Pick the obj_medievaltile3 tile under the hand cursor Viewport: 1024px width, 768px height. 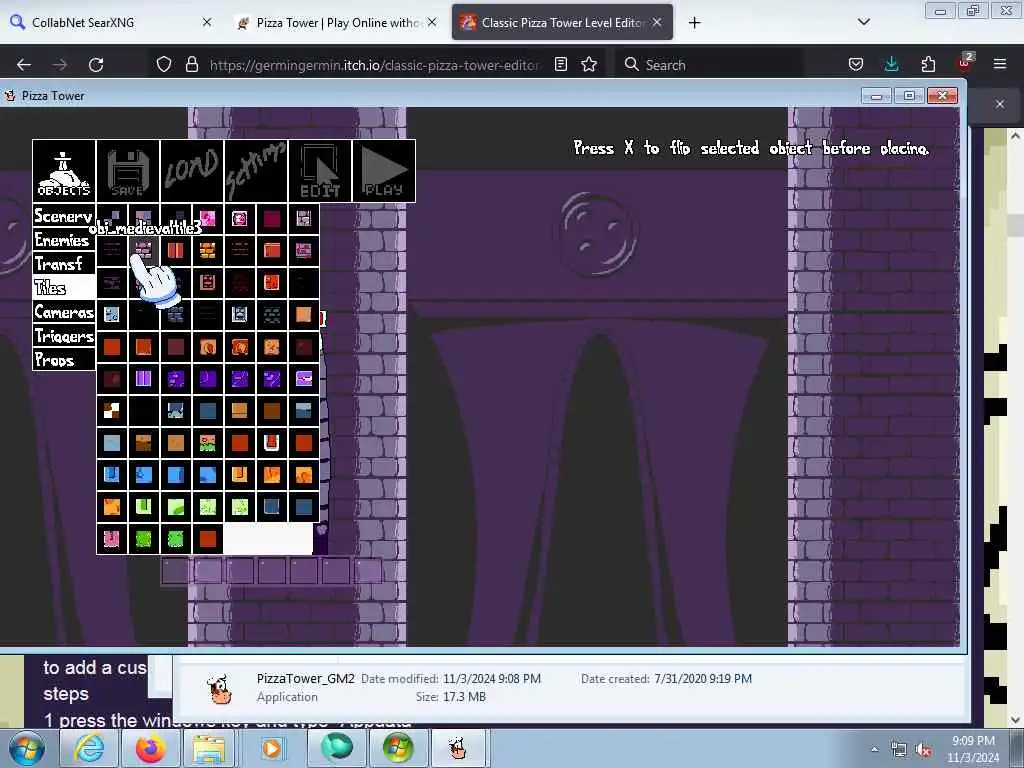[144, 250]
